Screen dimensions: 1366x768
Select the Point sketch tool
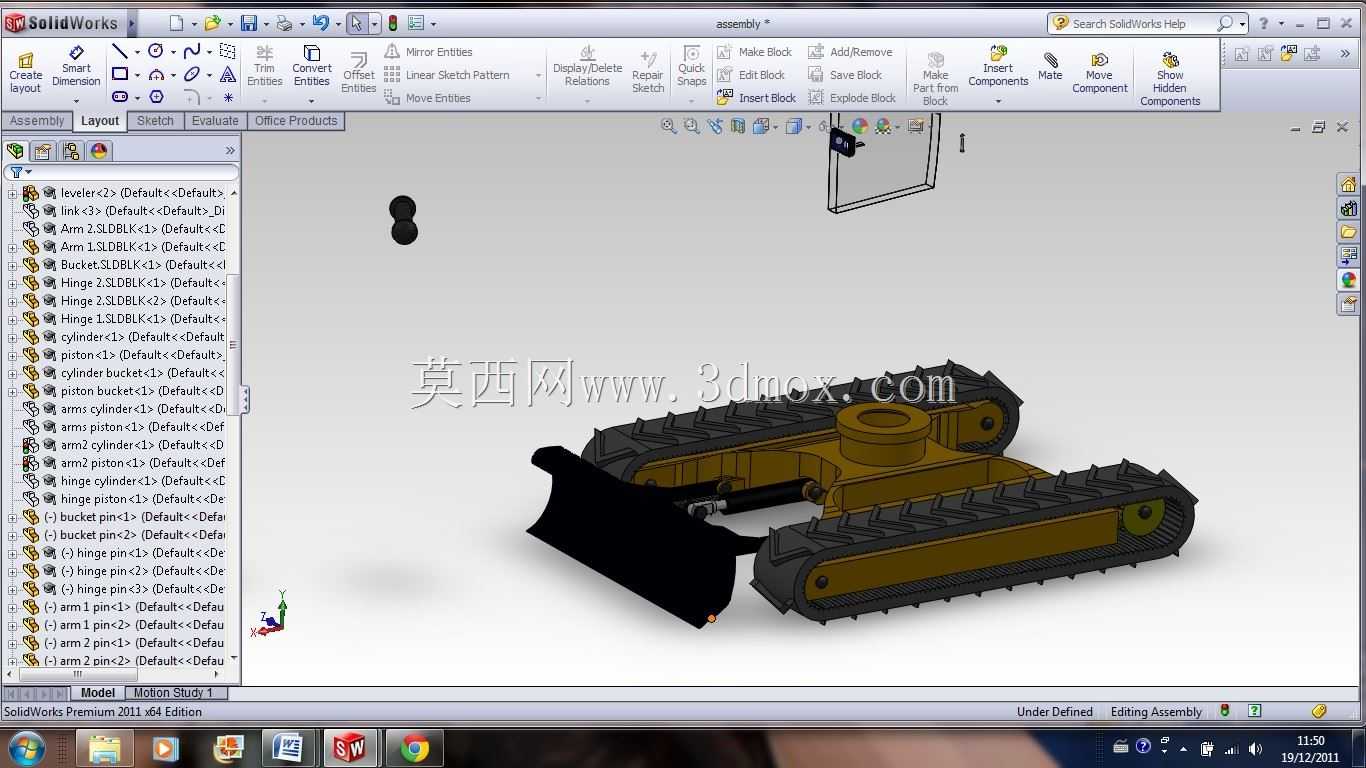[x=228, y=97]
